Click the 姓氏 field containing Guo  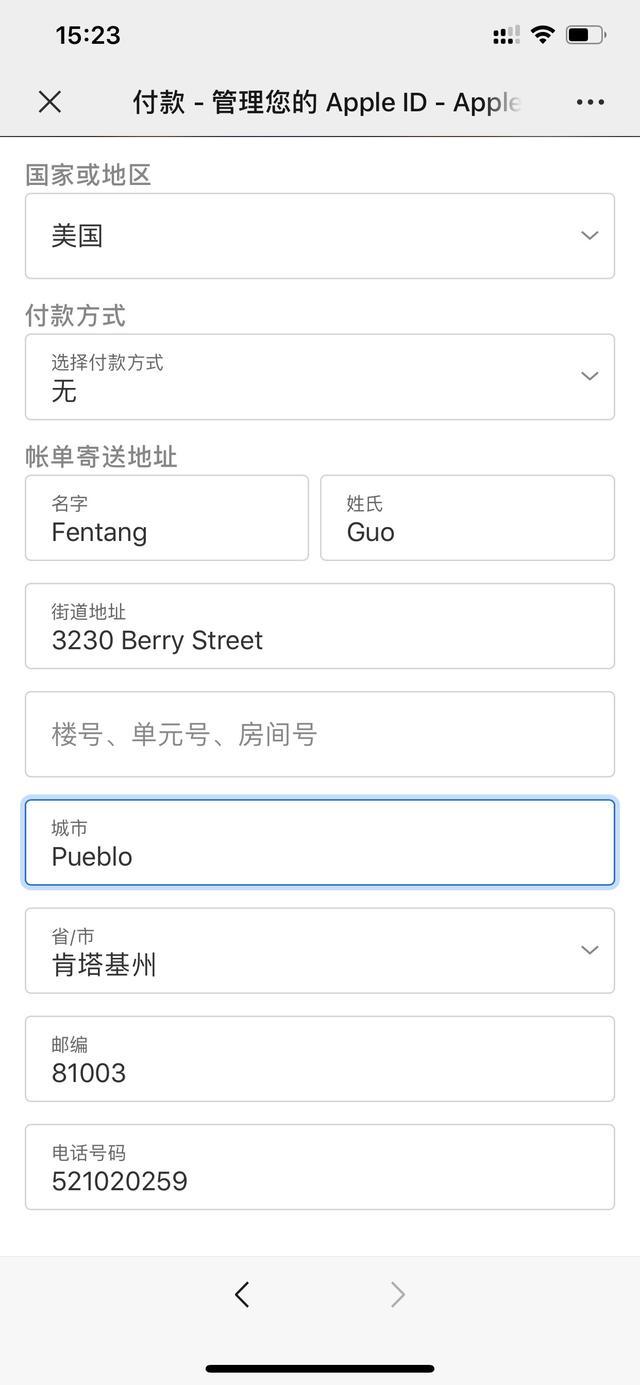[x=467, y=518]
